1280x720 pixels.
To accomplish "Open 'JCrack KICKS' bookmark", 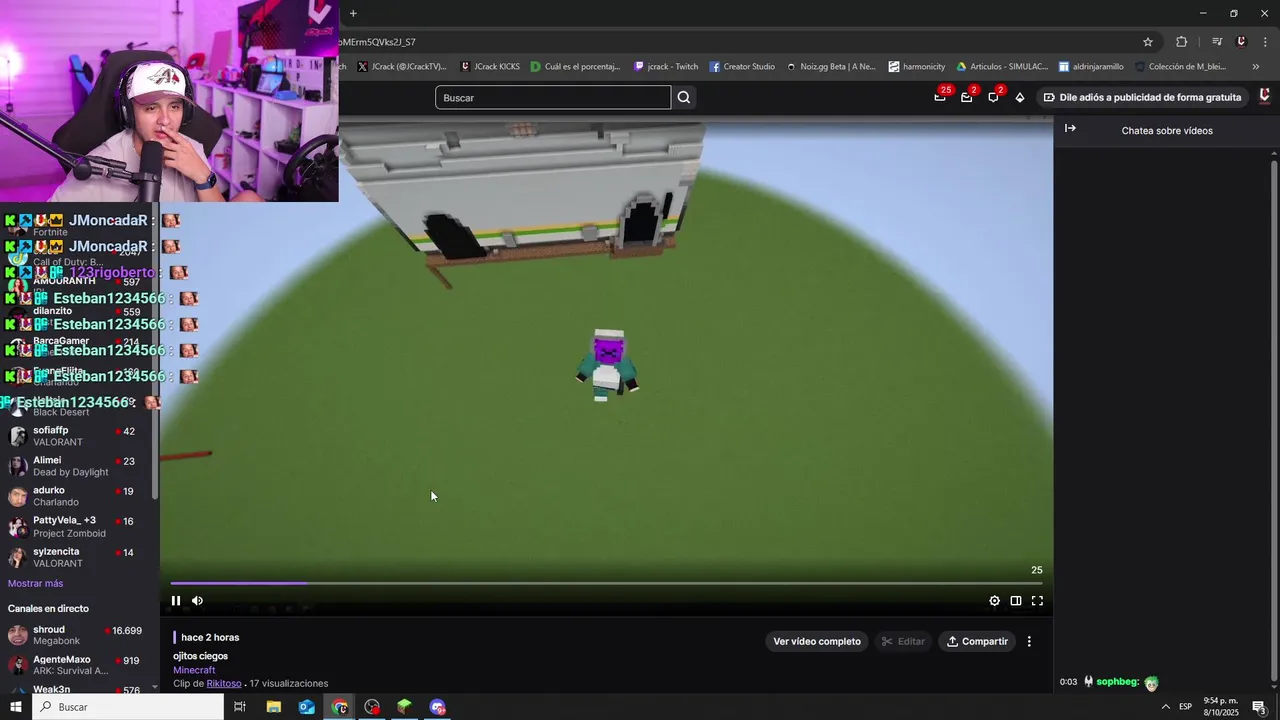I will tap(490, 67).
